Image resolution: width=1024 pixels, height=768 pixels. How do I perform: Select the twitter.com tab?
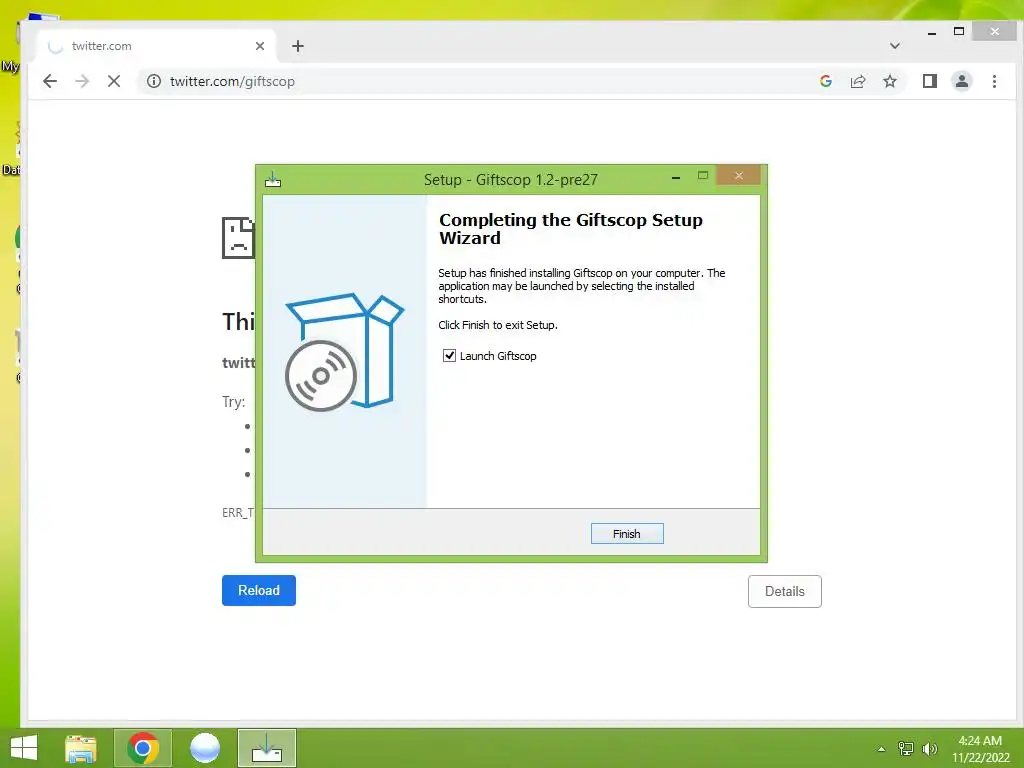click(x=157, y=46)
